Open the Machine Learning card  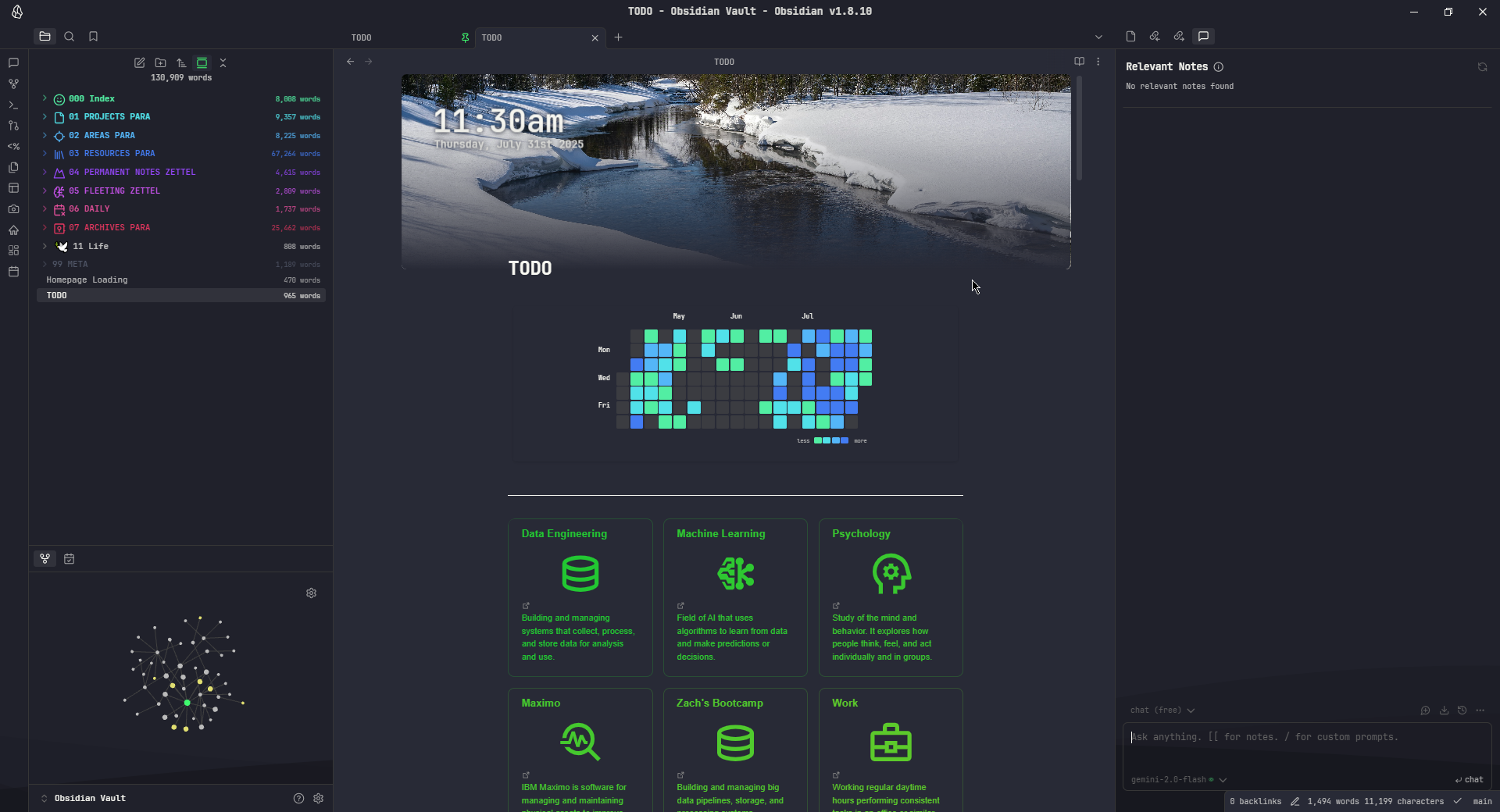735,597
